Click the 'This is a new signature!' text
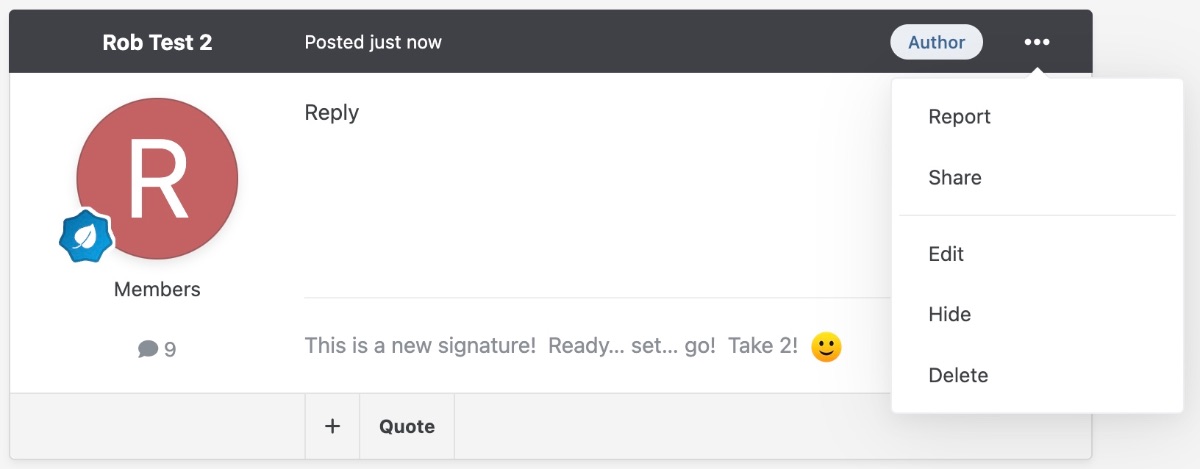Image resolution: width=1200 pixels, height=469 pixels. pos(420,346)
